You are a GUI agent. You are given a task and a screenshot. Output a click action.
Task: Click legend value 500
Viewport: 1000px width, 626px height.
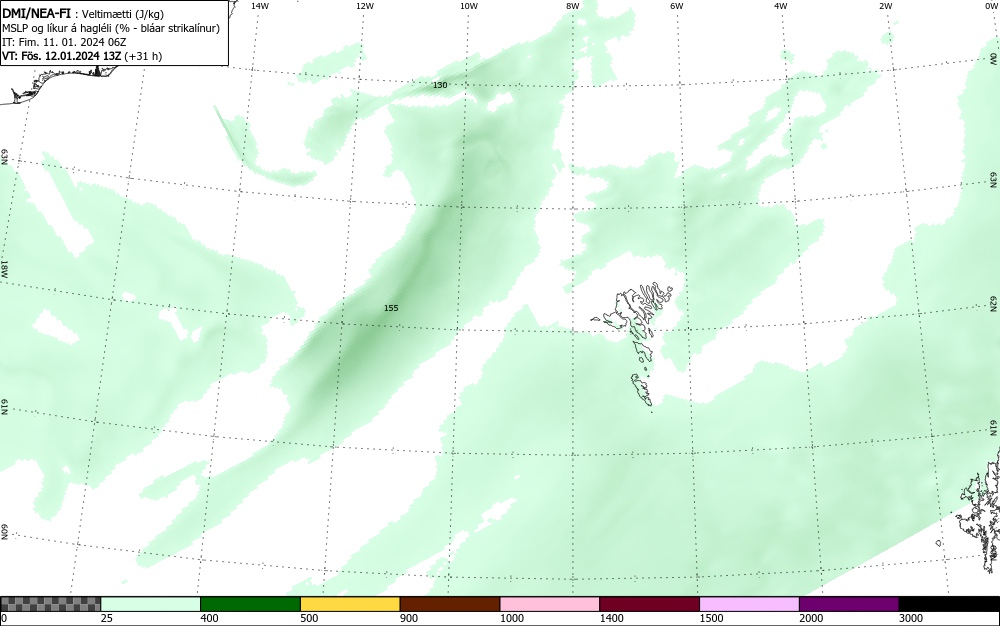pyautogui.click(x=309, y=618)
